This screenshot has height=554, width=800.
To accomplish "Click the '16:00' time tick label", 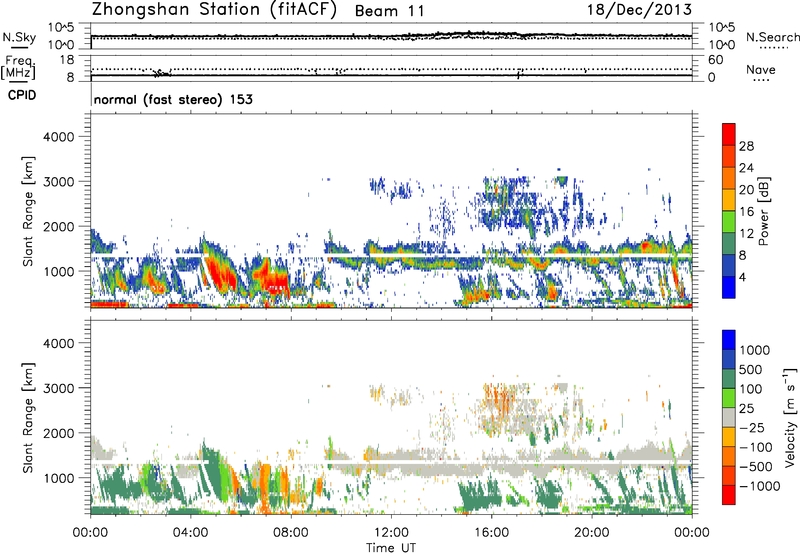I will point(491,533).
